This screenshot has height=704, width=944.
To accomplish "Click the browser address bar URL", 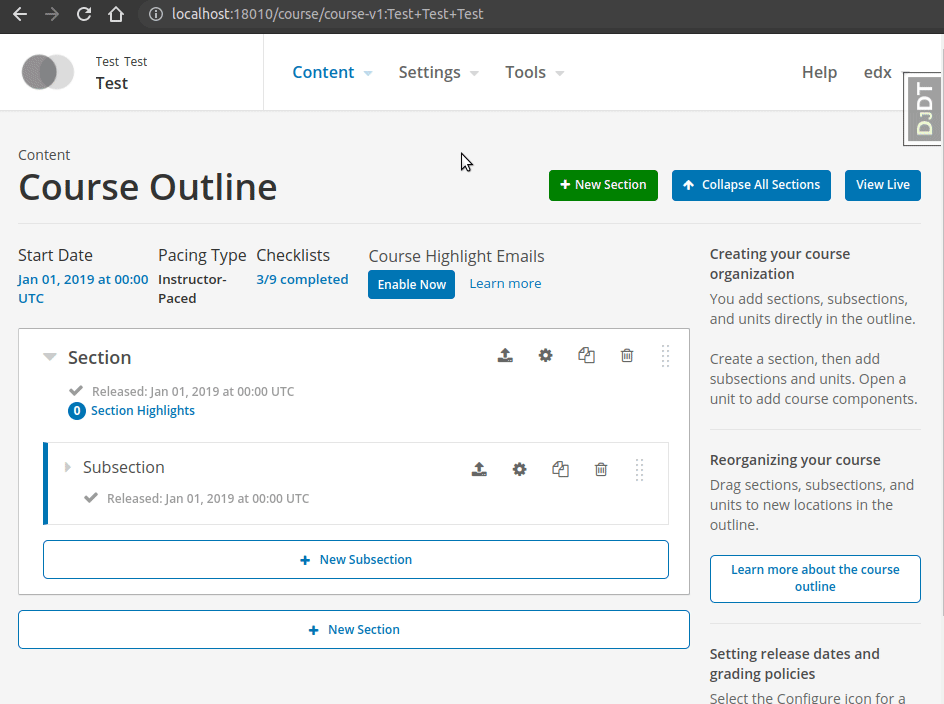I will [328, 14].
